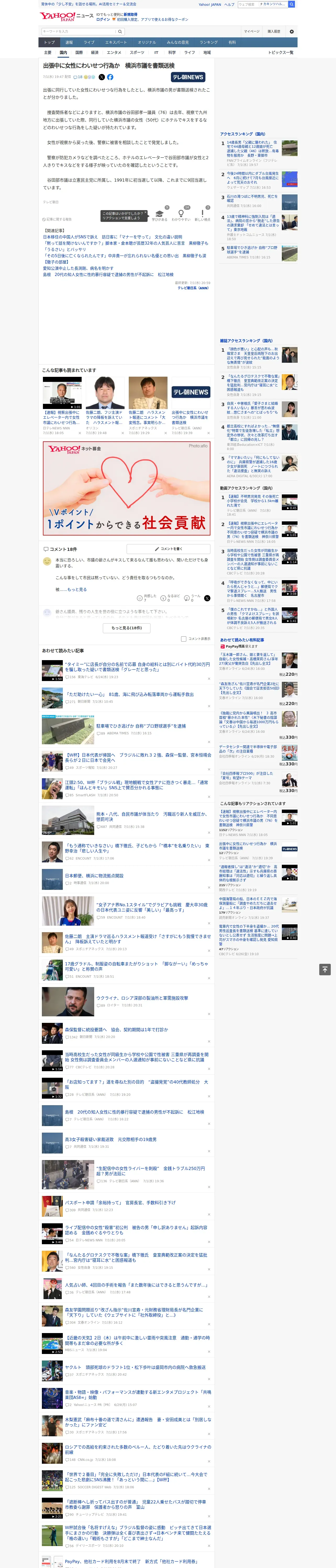Click the blue web search button at top

click(x=292, y=4)
